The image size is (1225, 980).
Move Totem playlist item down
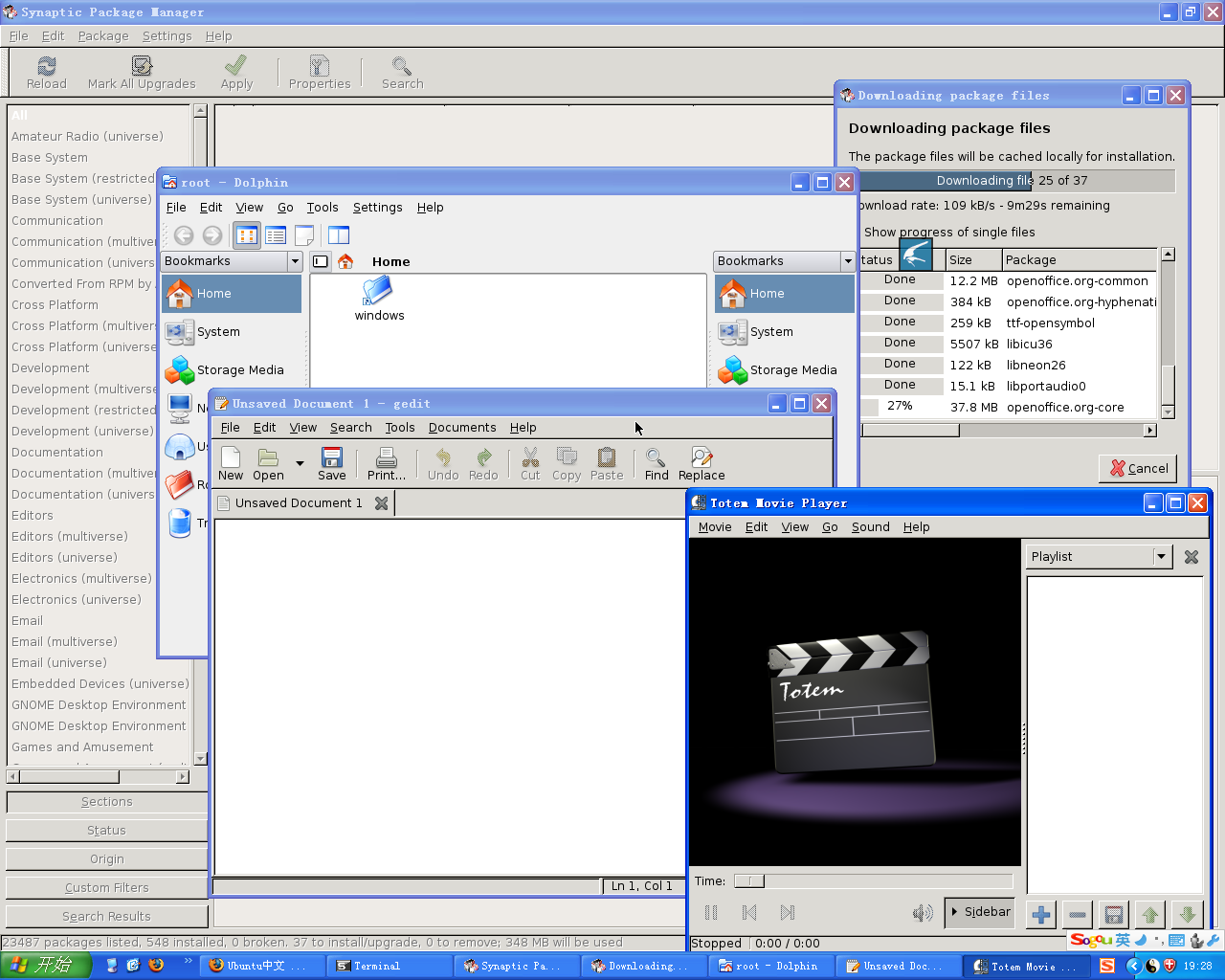click(1188, 915)
